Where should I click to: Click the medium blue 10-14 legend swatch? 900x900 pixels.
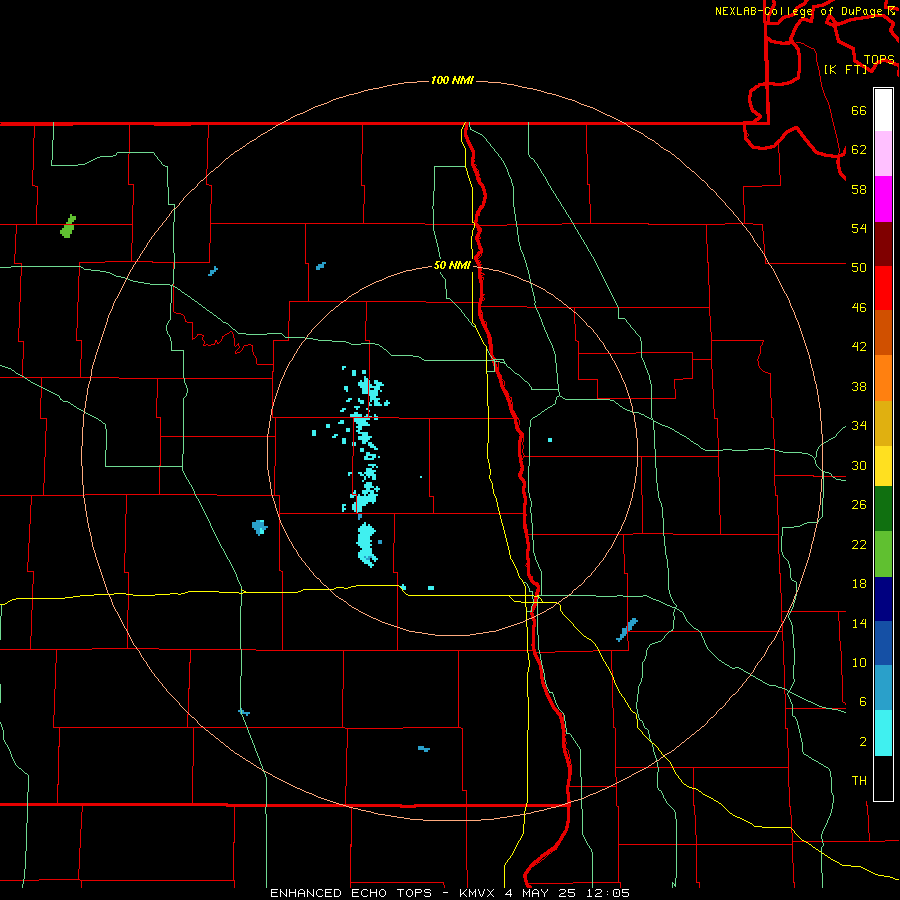[883, 643]
